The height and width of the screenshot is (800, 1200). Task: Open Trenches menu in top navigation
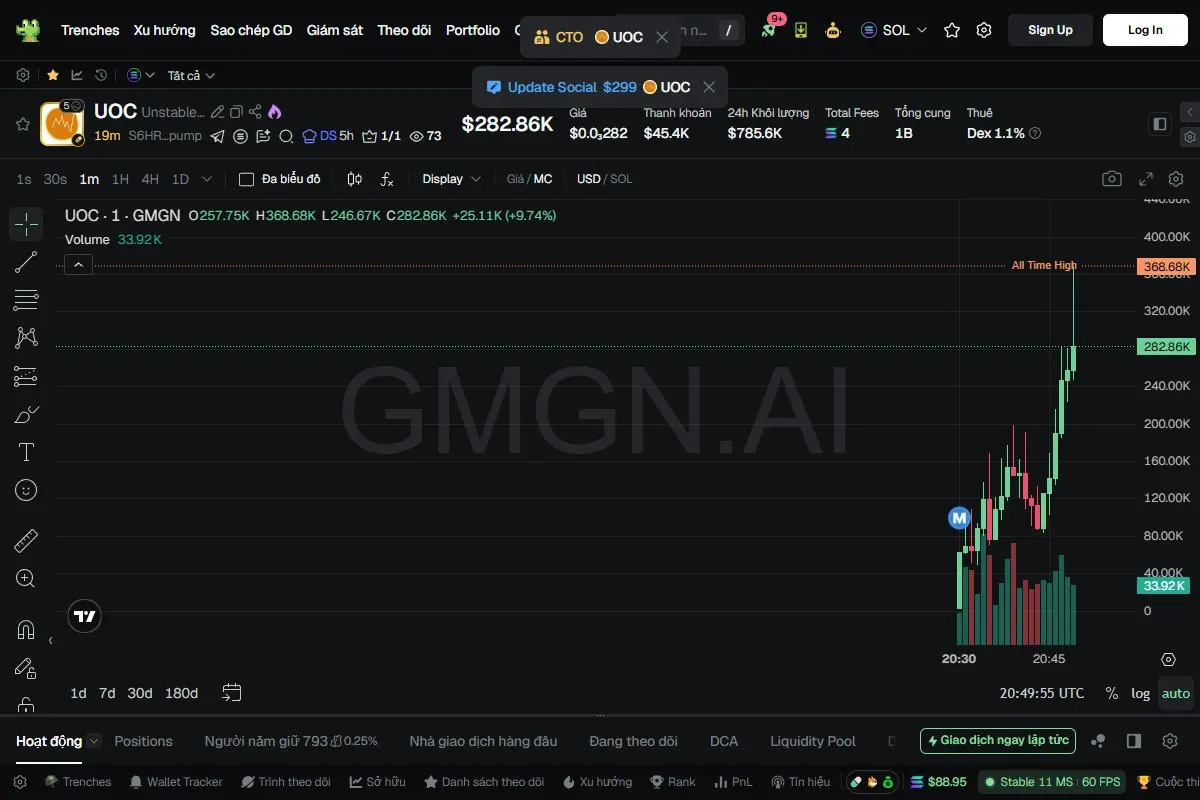click(x=90, y=30)
